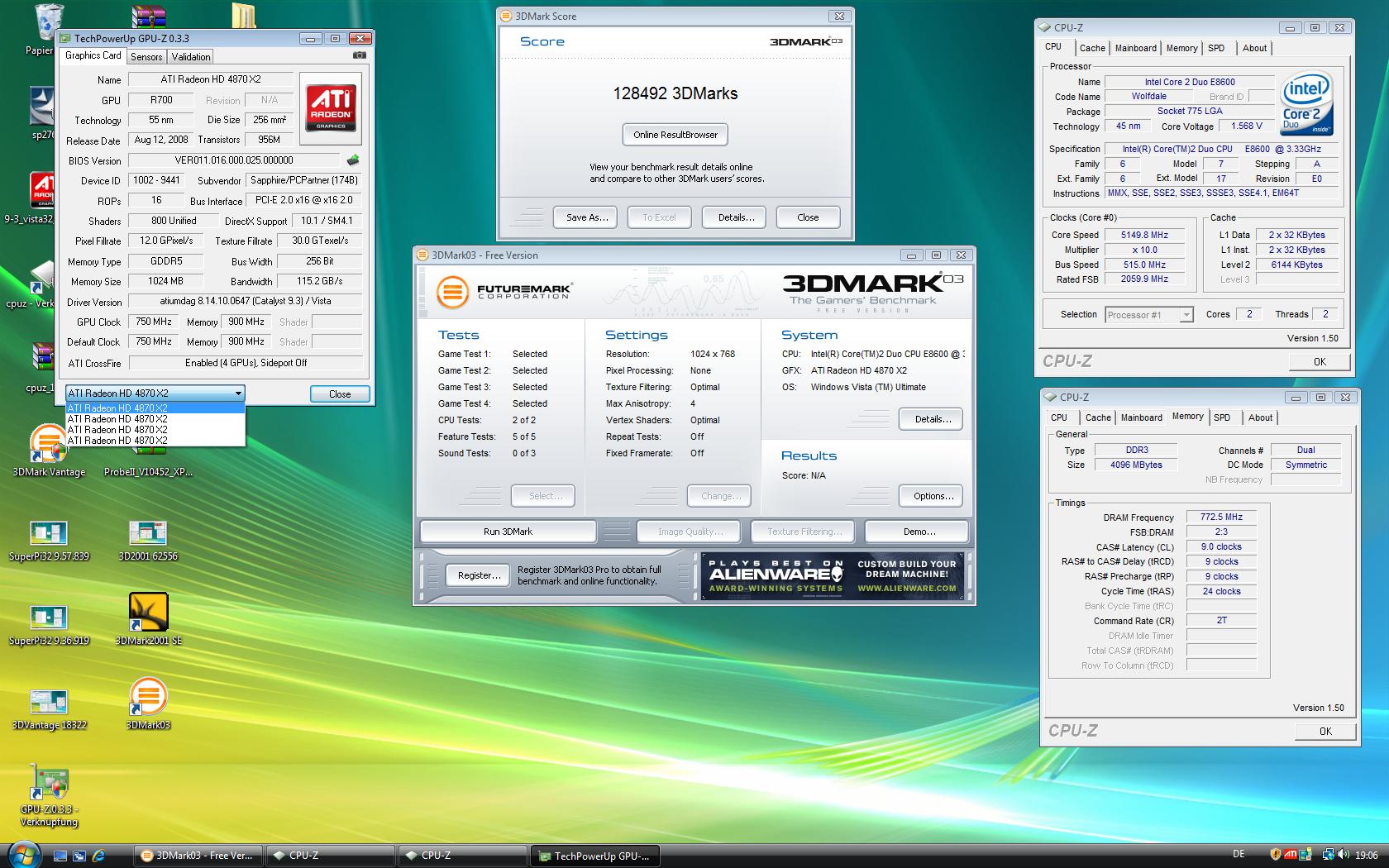This screenshot has width=1389, height=868.
Task: Click Close in 3DMark Score window
Action: pyautogui.click(x=808, y=217)
